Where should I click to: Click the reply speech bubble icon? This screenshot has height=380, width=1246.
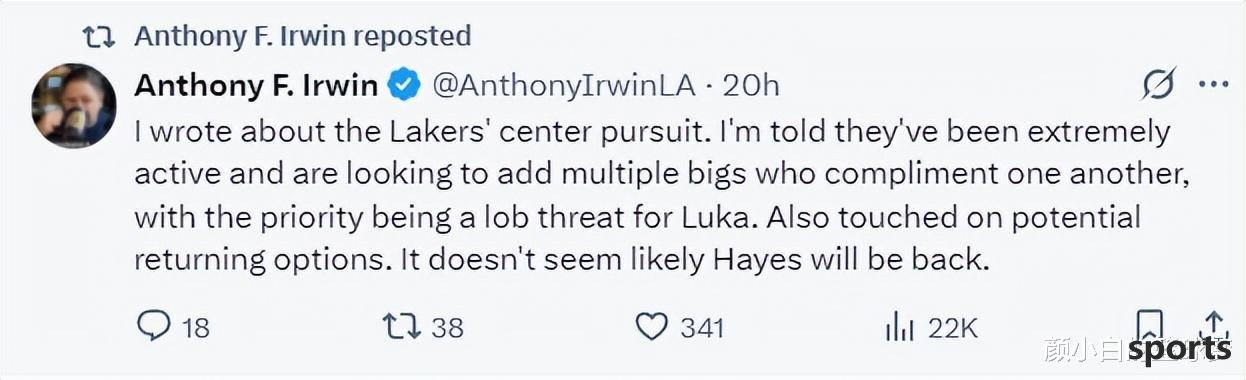[153, 326]
